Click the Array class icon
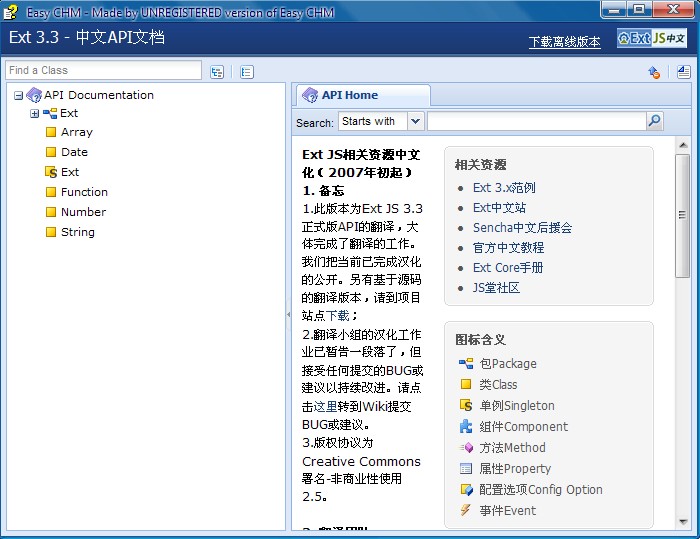The height and width of the screenshot is (539, 700). tap(51, 132)
